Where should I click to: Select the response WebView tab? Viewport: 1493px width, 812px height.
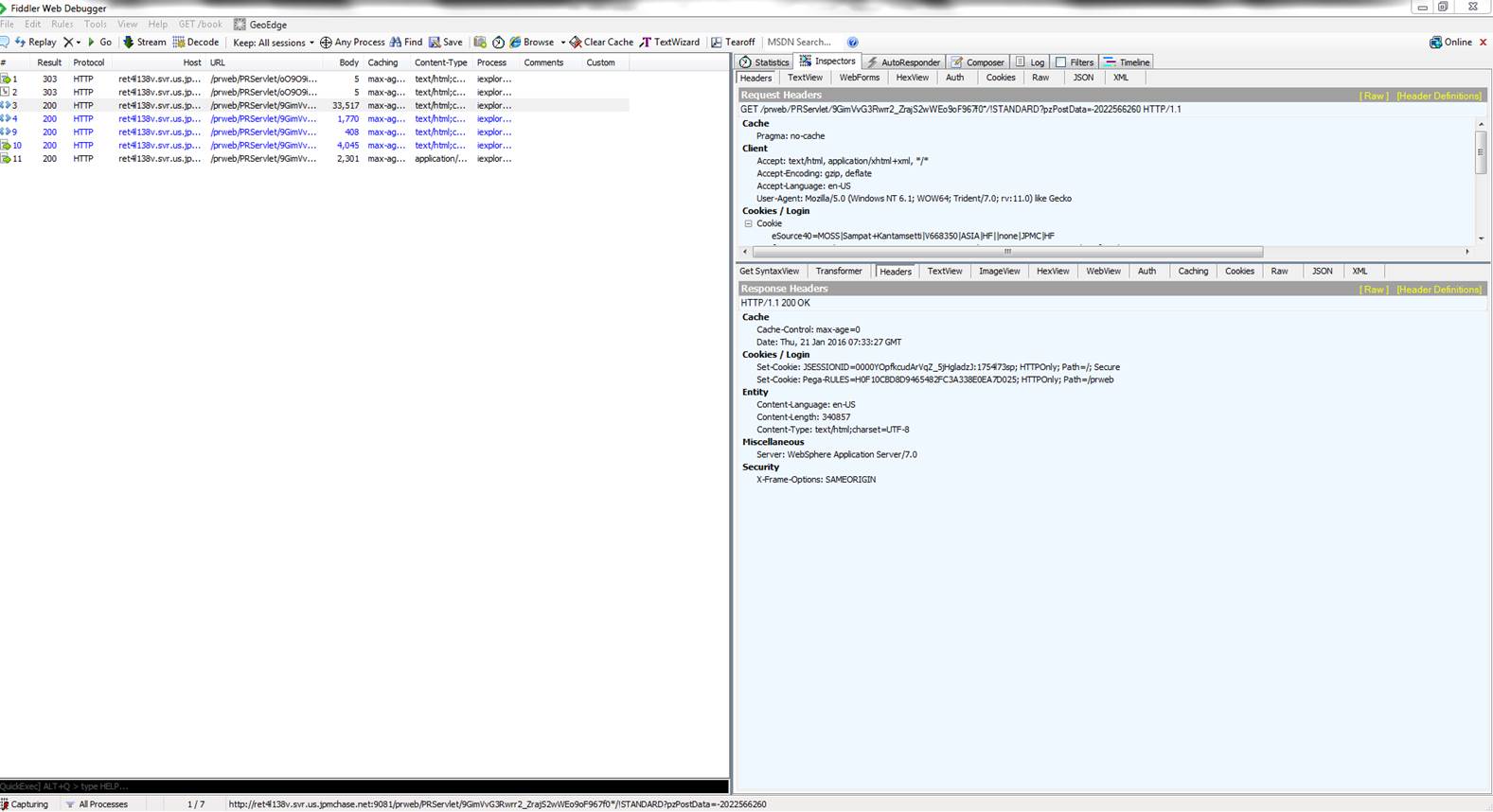point(1103,272)
